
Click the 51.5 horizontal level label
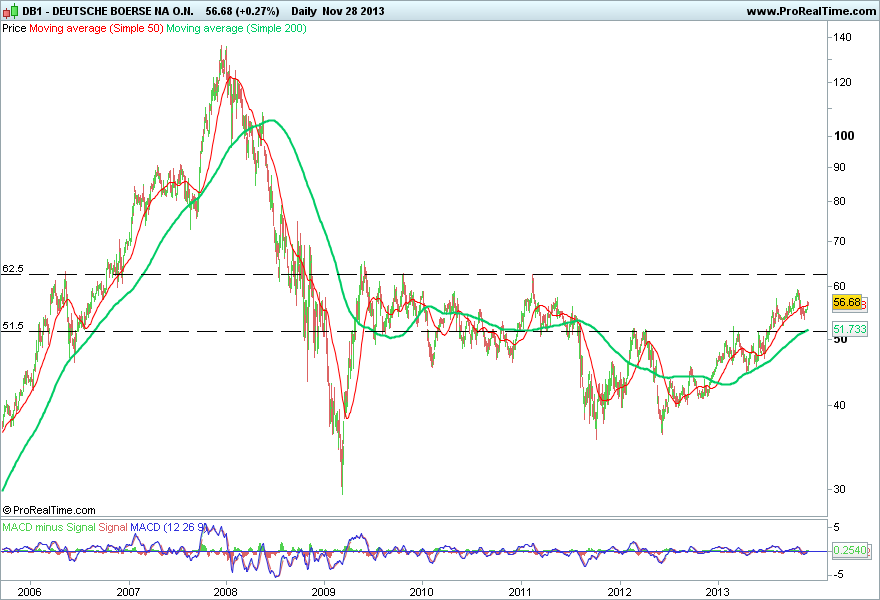point(13,326)
